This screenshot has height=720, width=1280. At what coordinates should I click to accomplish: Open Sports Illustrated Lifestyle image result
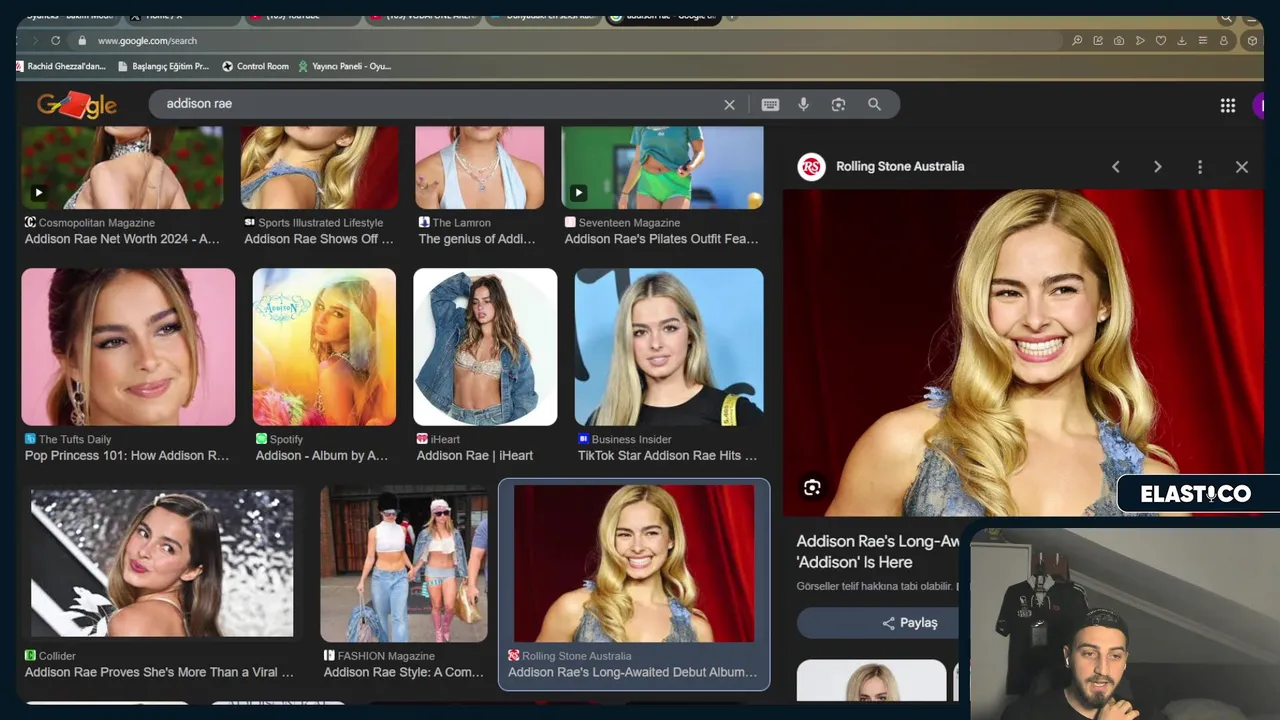pos(320,168)
